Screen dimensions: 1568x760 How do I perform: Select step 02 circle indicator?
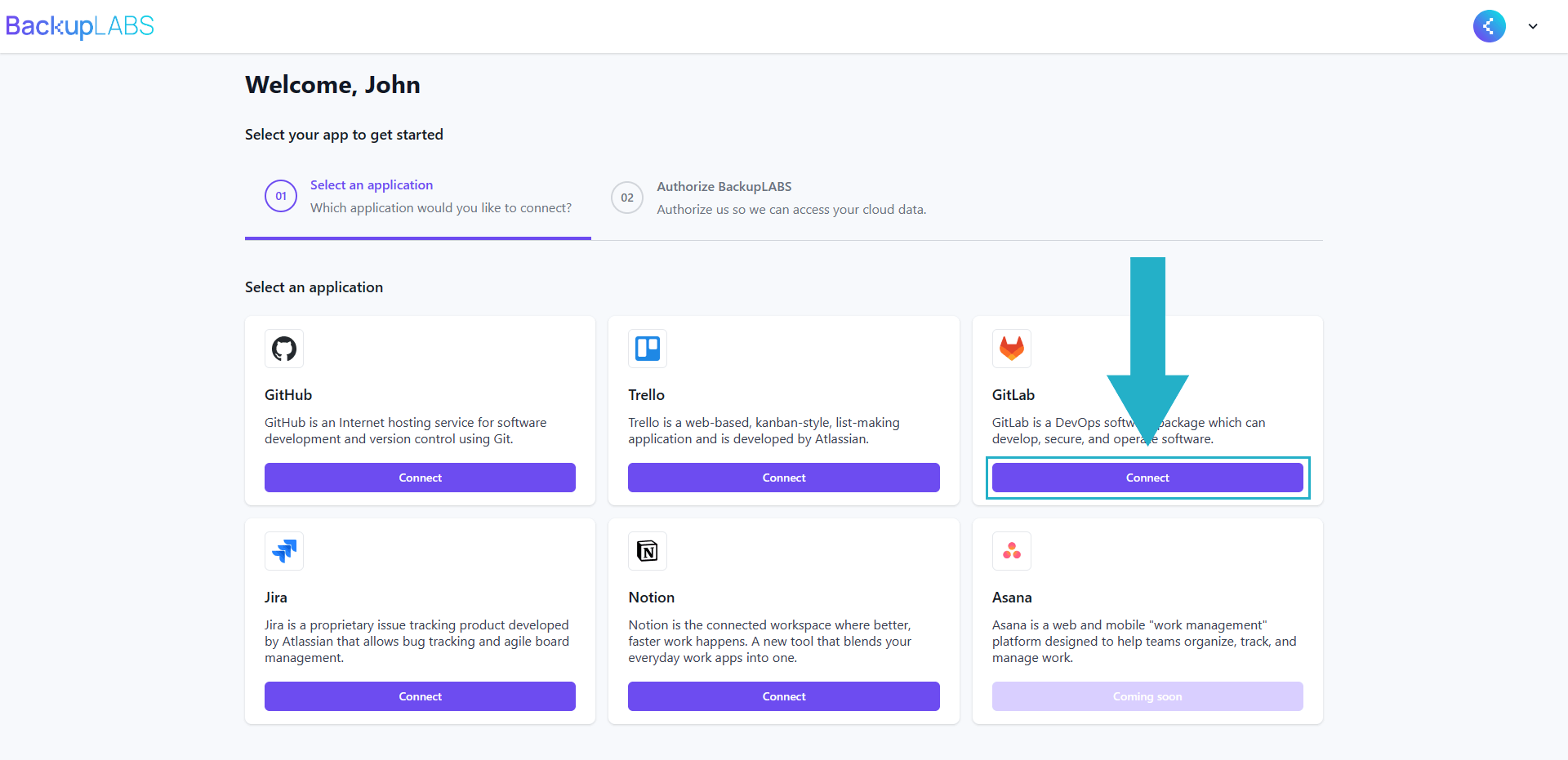click(x=627, y=198)
